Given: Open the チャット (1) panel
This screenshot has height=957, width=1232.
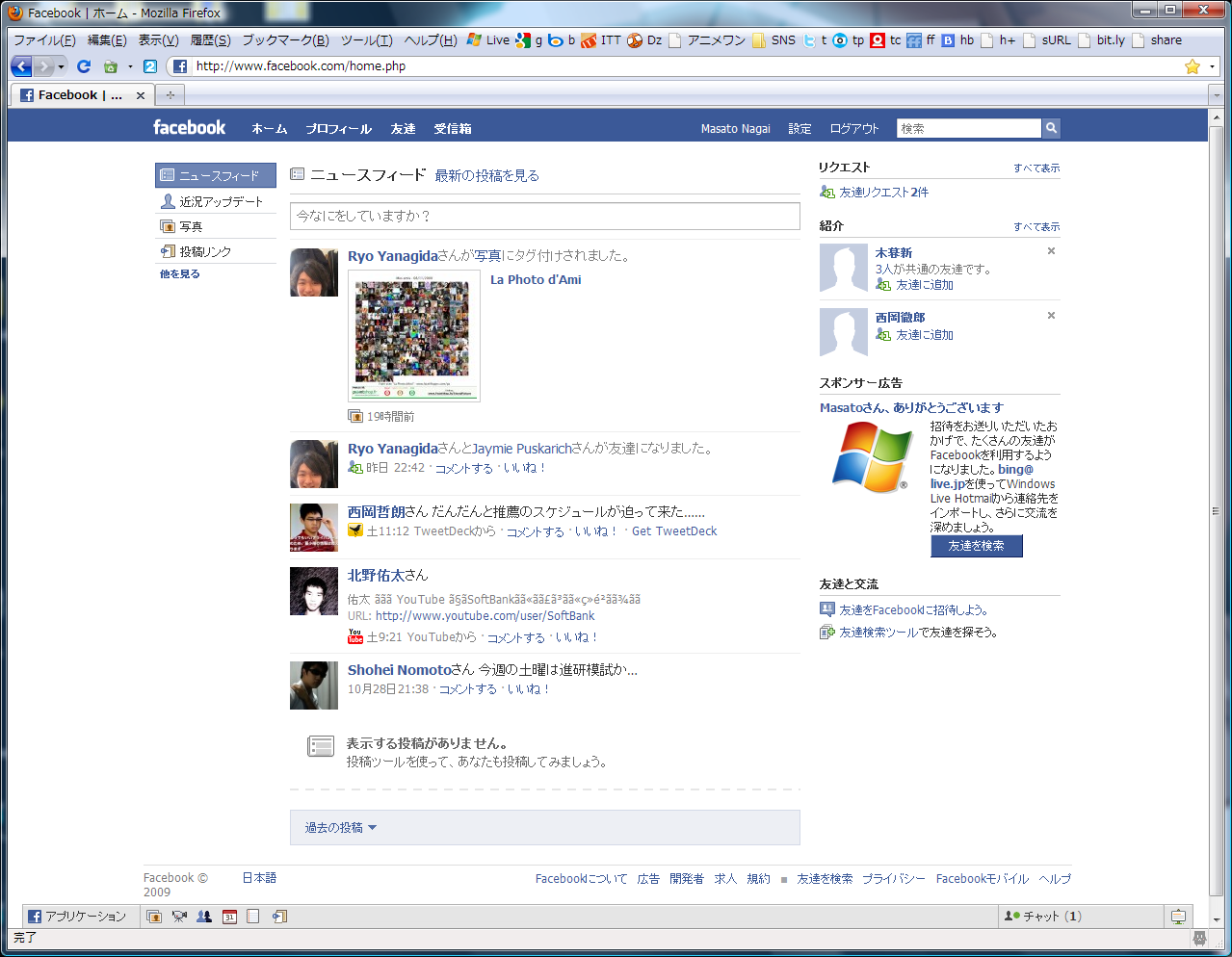Looking at the screenshot, I should click(1081, 917).
